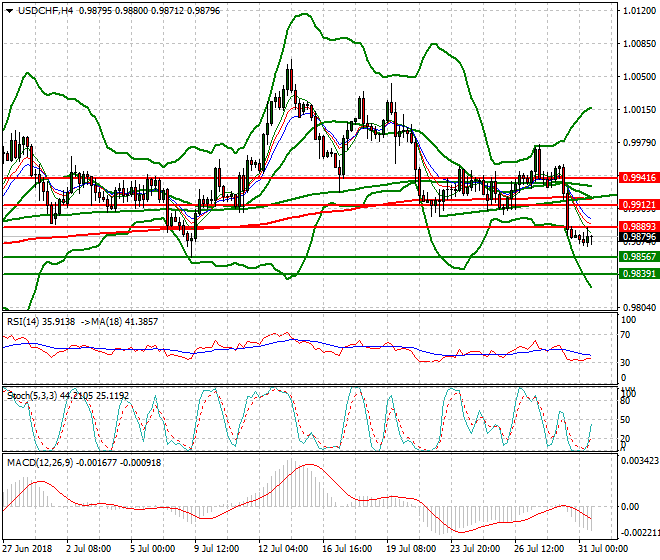The width and height of the screenshot is (660, 560).
Task: Select the red 0.99121 price level label
Action: coord(639,205)
